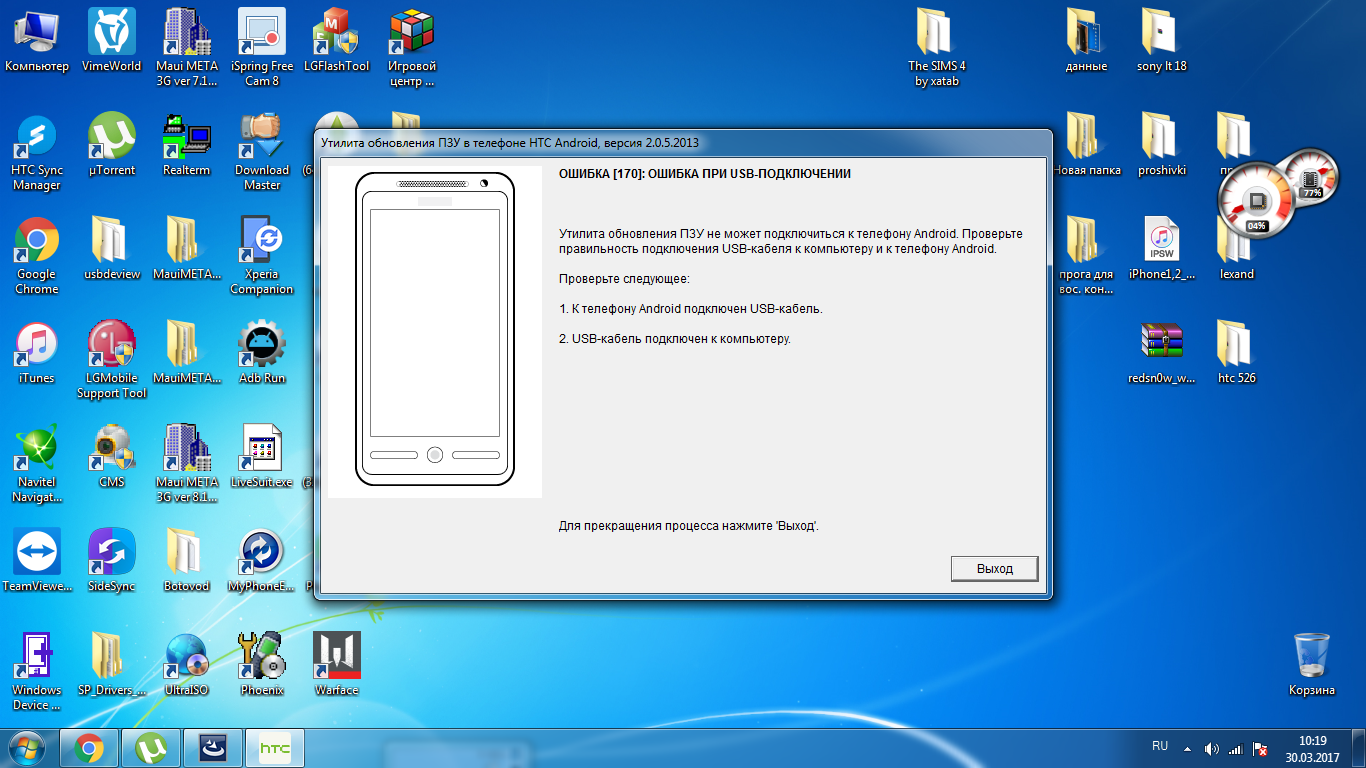Select the TeamViewer desktop shortcut
Viewport: 1366px width, 768px height.
pyautogui.click(x=37, y=561)
